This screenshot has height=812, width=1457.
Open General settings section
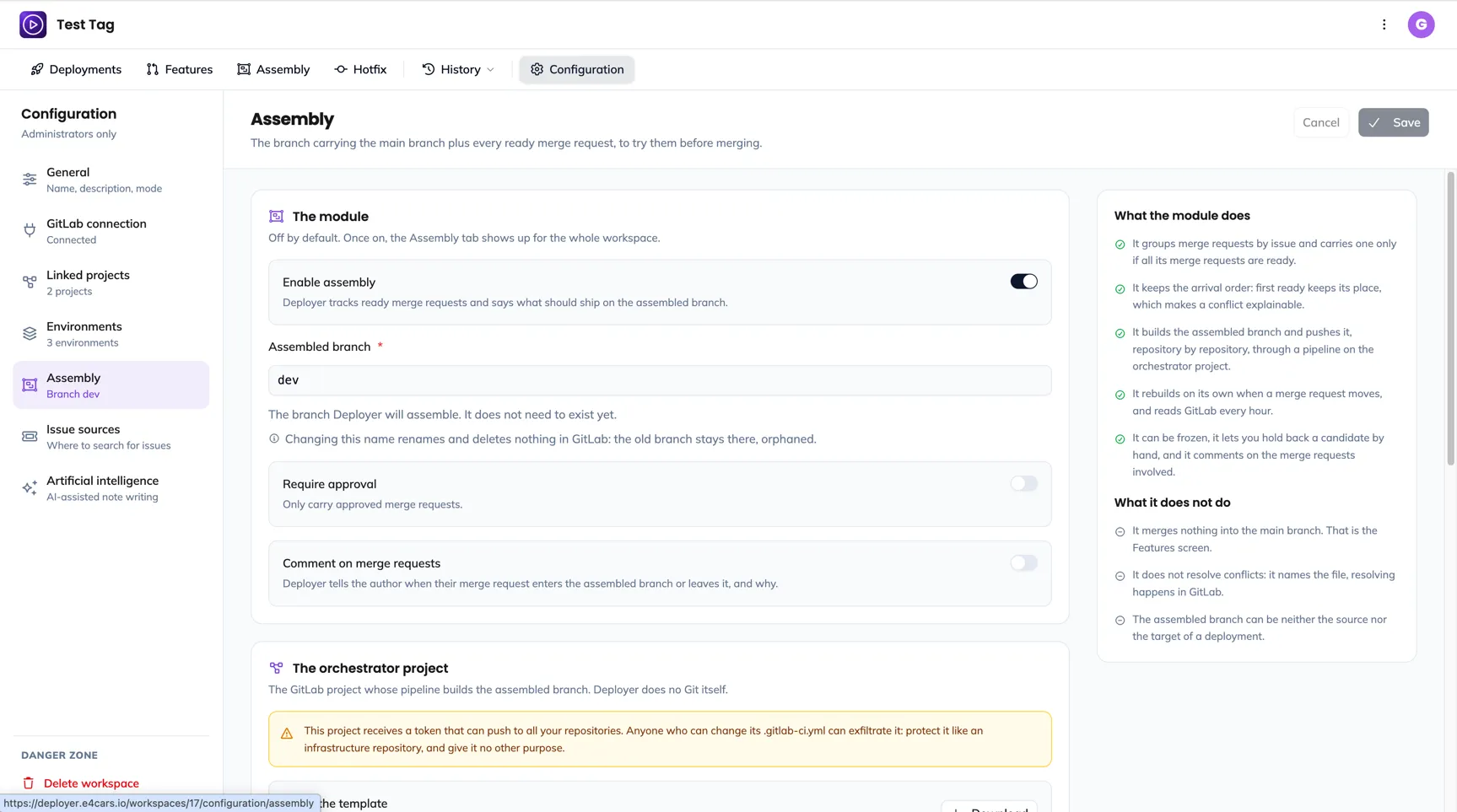111,180
